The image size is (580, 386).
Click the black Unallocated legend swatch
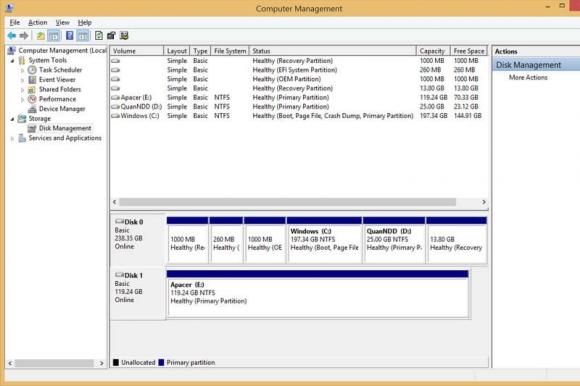pos(116,362)
